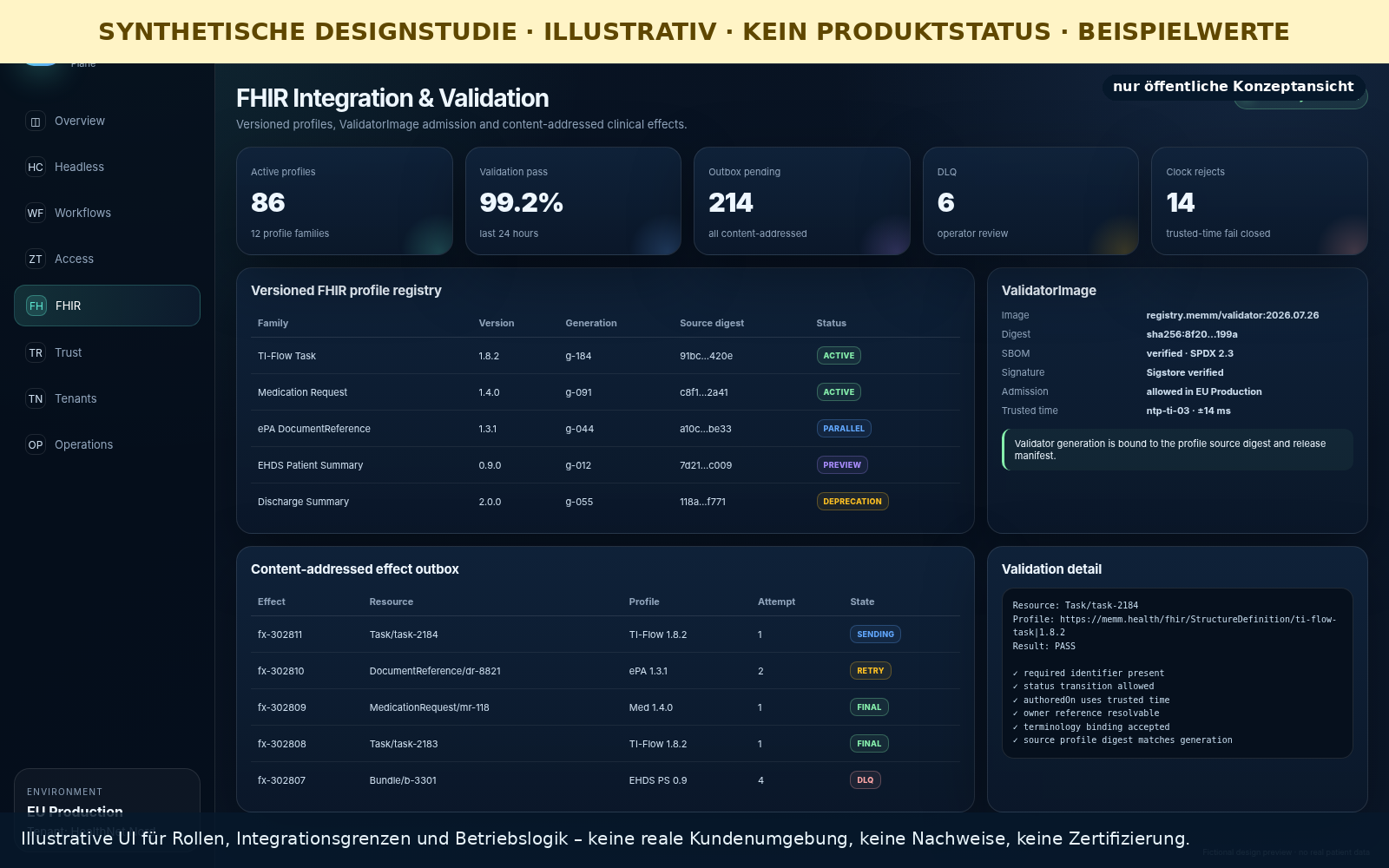
Task: Open Access via the ZT icon
Action: click(36, 260)
